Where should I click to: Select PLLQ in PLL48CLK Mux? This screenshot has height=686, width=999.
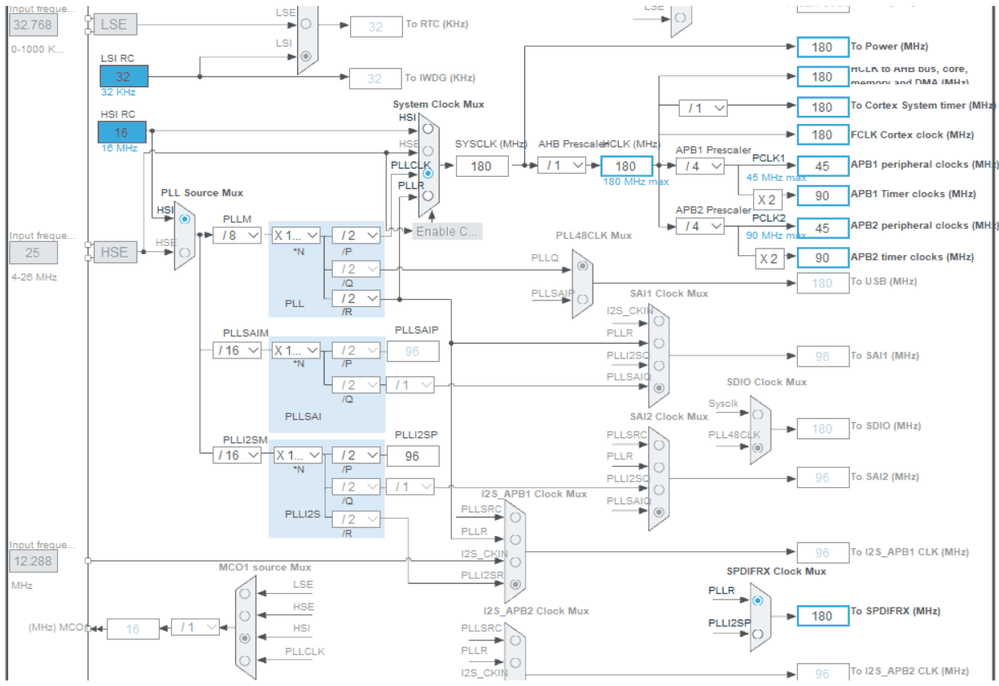(x=582, y=266)
